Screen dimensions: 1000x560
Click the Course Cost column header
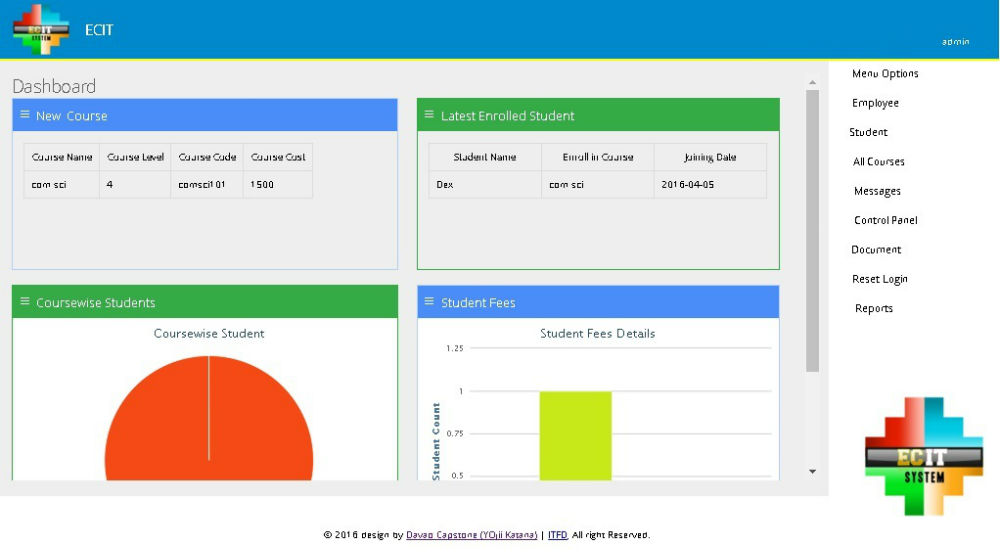(277, 157)
